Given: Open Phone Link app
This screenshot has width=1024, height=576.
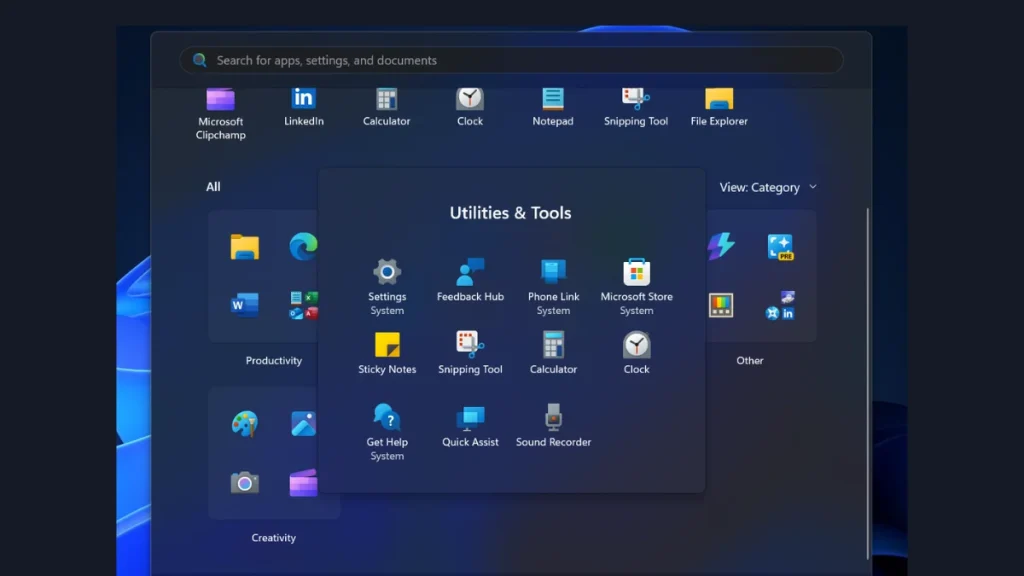Looking at the screenshot, I should (x=553, y=287).
